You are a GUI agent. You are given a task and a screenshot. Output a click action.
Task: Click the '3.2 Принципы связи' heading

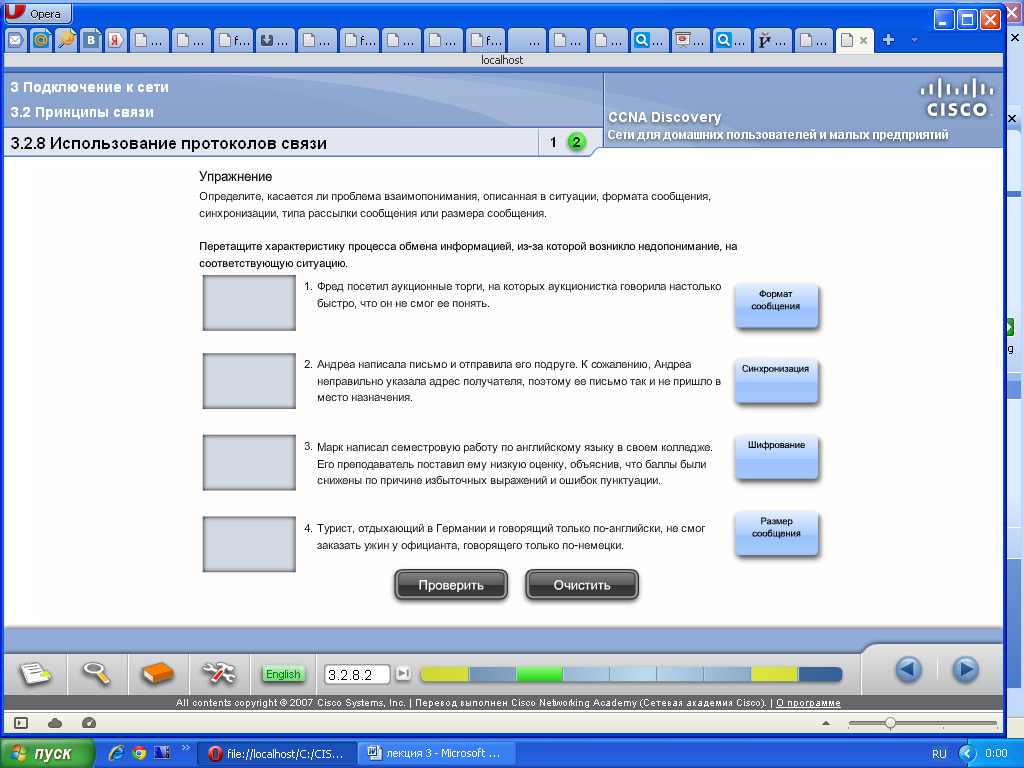[x=82, y=112]
